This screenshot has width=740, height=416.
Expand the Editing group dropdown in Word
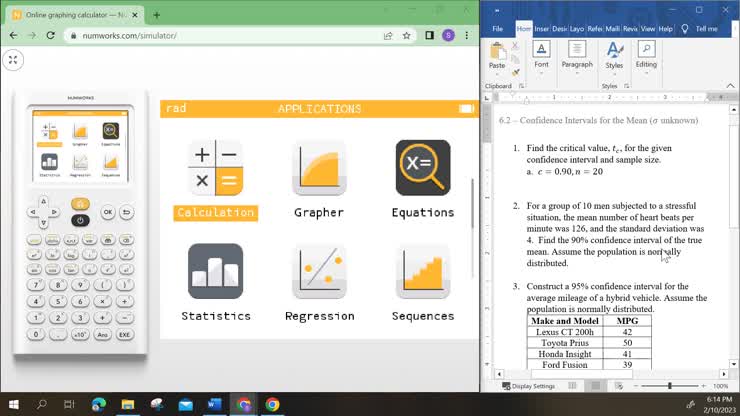tap(646, 73)
